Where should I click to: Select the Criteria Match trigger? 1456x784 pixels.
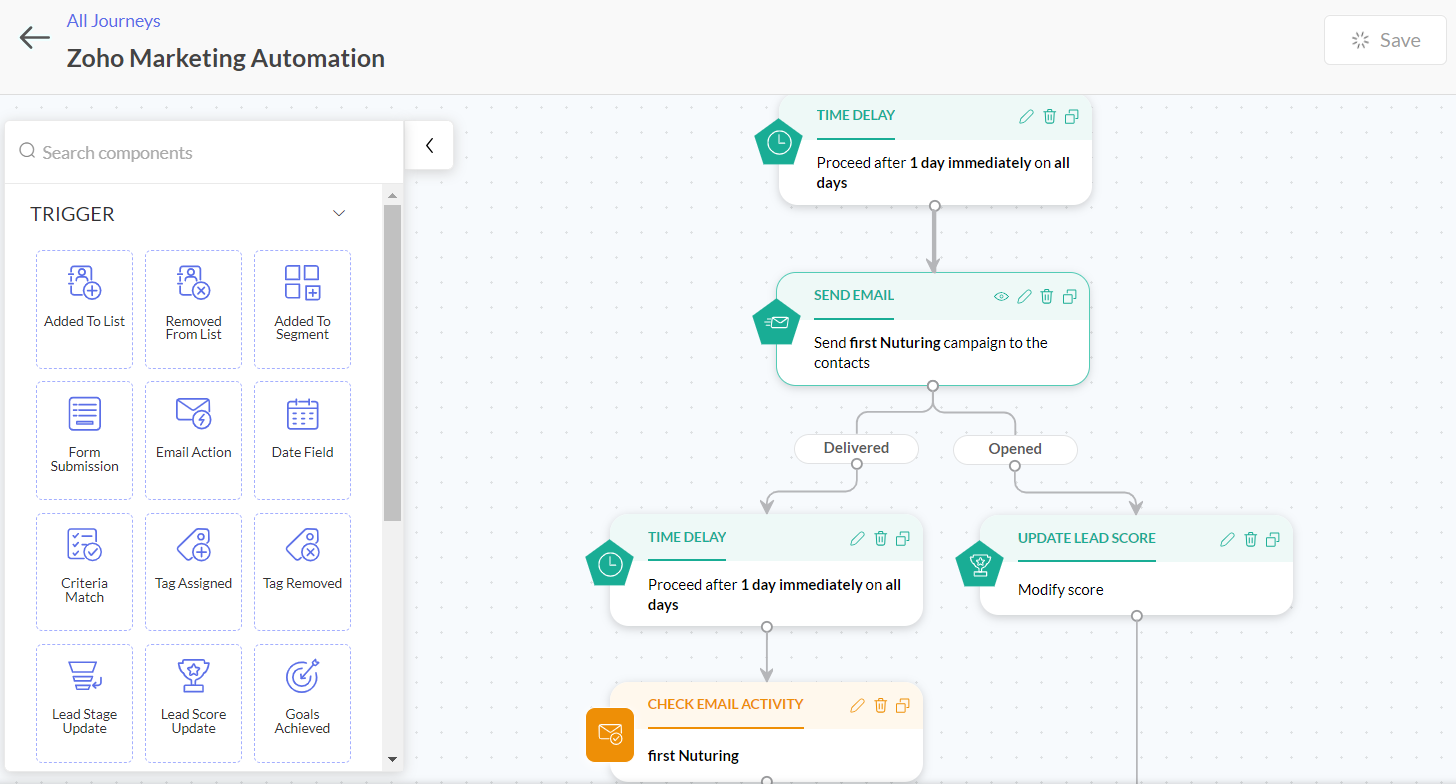pyautogui.click(x=85, y=571)
